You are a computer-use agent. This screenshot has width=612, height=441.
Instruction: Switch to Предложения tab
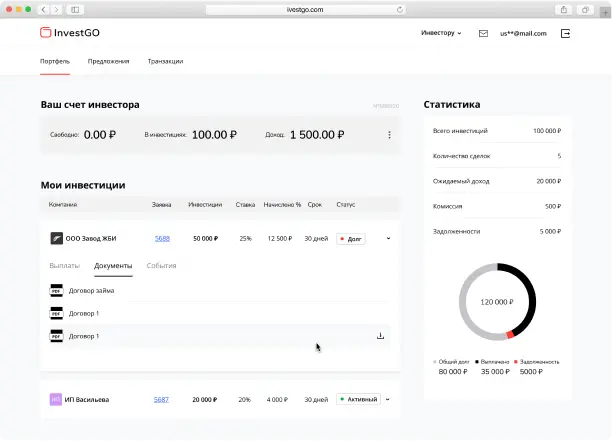(x=109, y=61)
